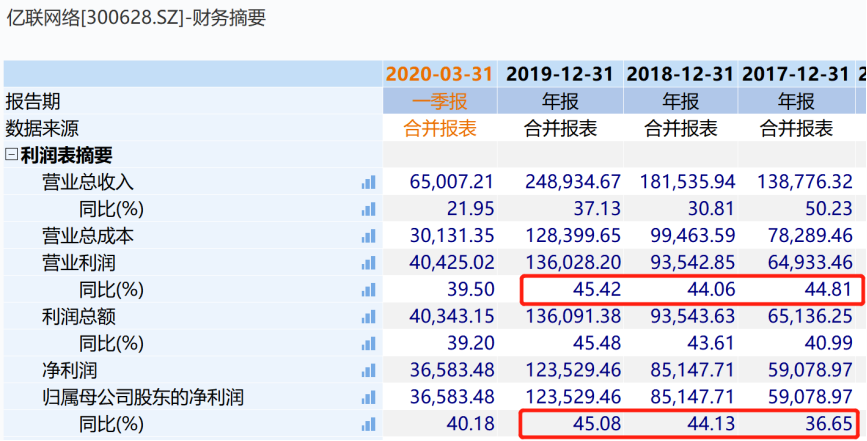The image size is (867, 441).
Task: Open chart icon for 利润总额 同比(%) row
Action: coord(368,344)
